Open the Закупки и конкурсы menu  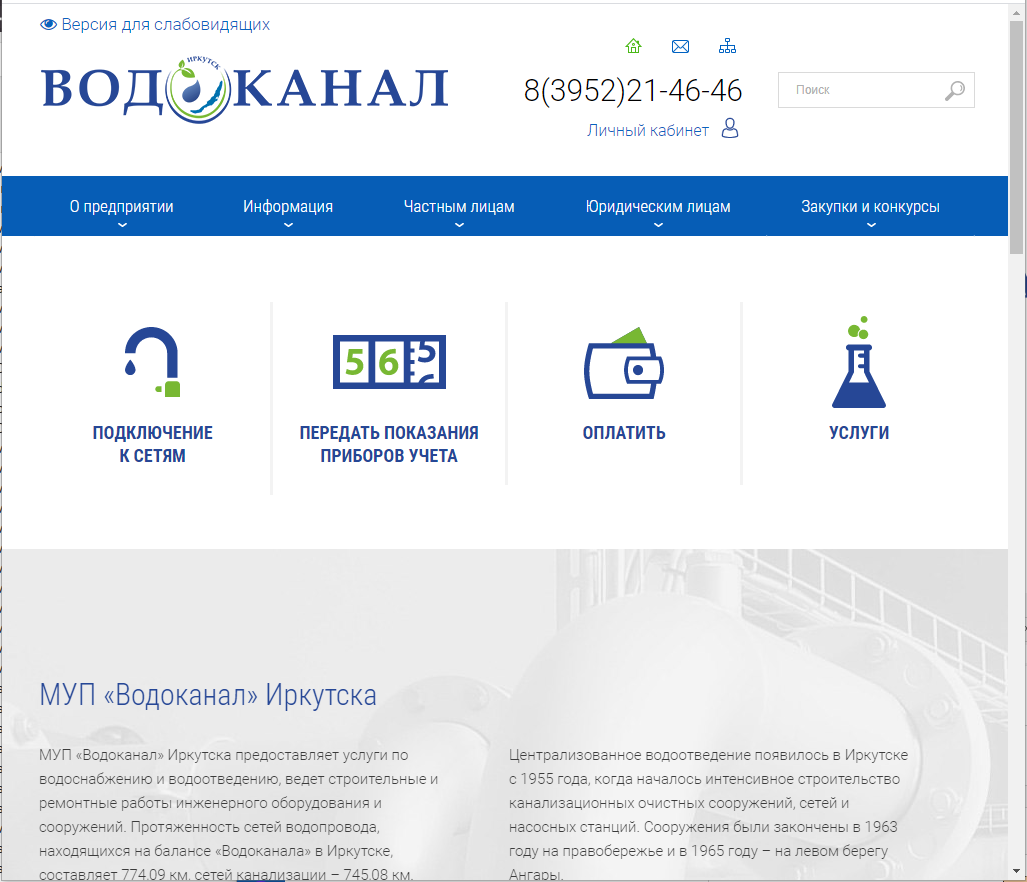870,207
